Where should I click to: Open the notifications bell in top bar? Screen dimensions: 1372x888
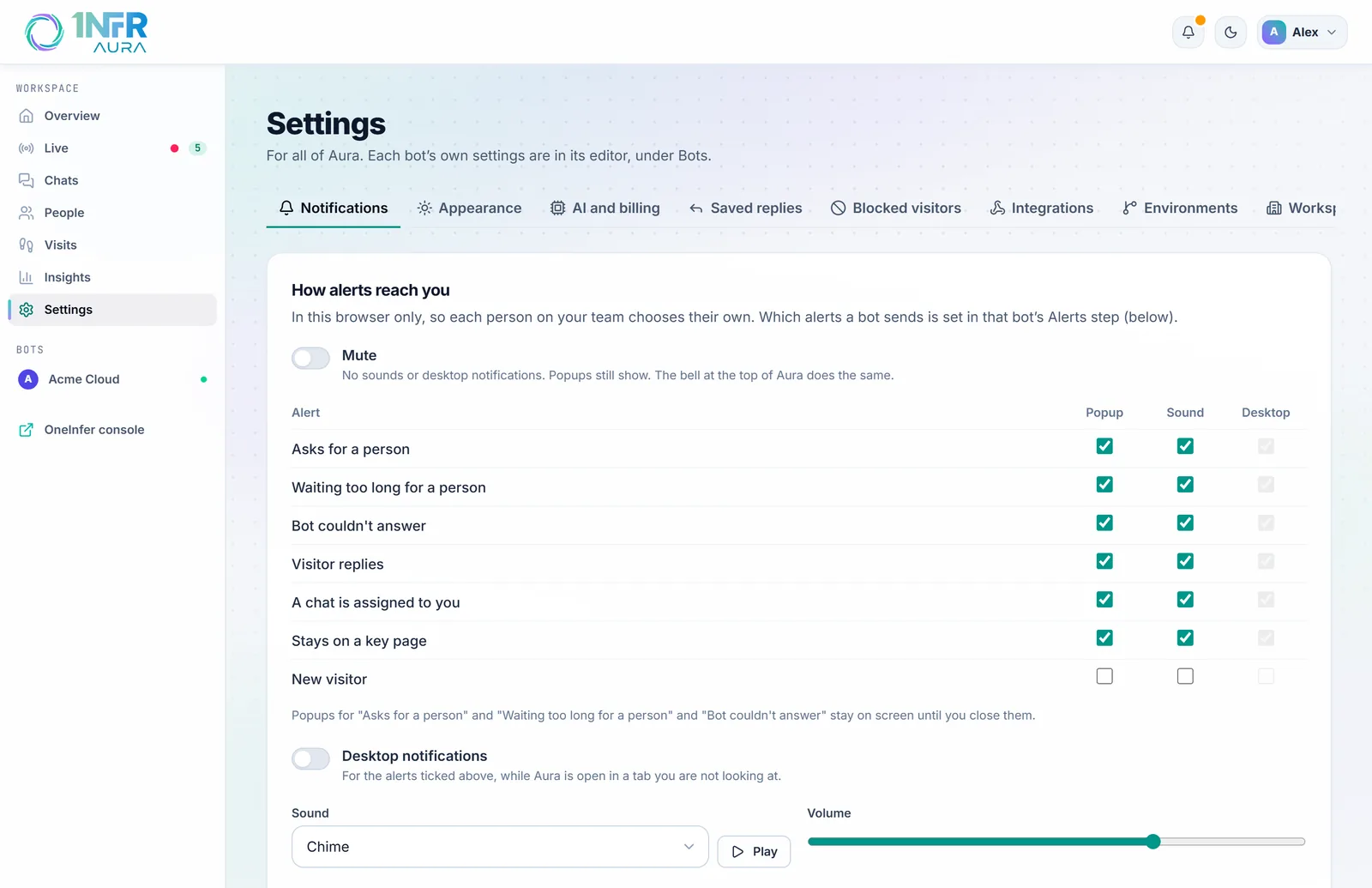point(1188,33)
